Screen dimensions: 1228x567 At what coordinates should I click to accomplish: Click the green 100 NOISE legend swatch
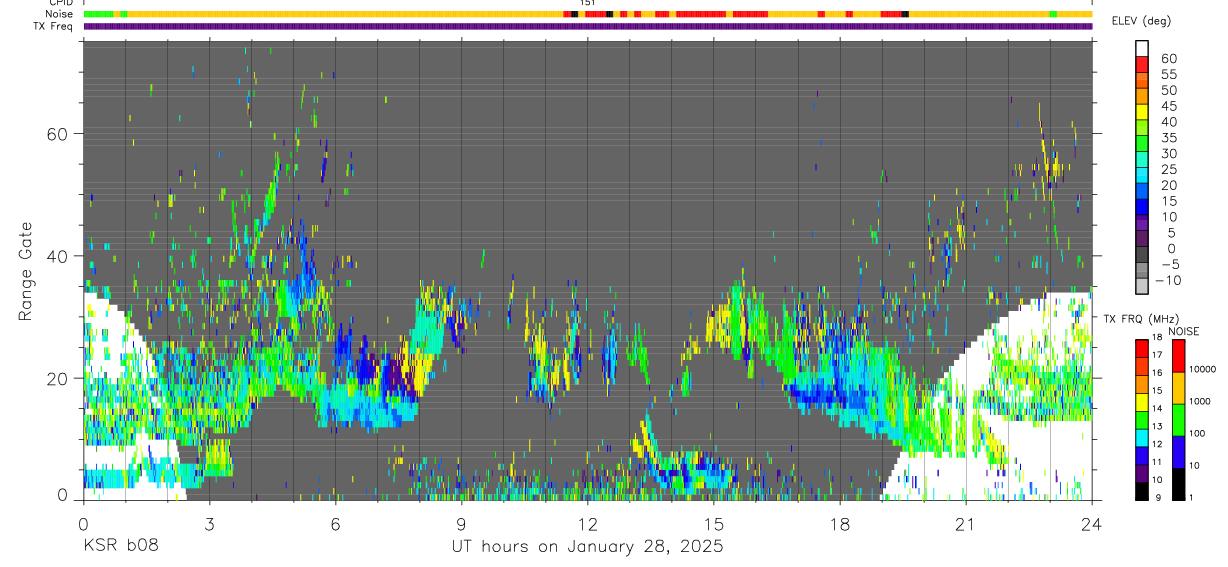[x=1178, y=419]
